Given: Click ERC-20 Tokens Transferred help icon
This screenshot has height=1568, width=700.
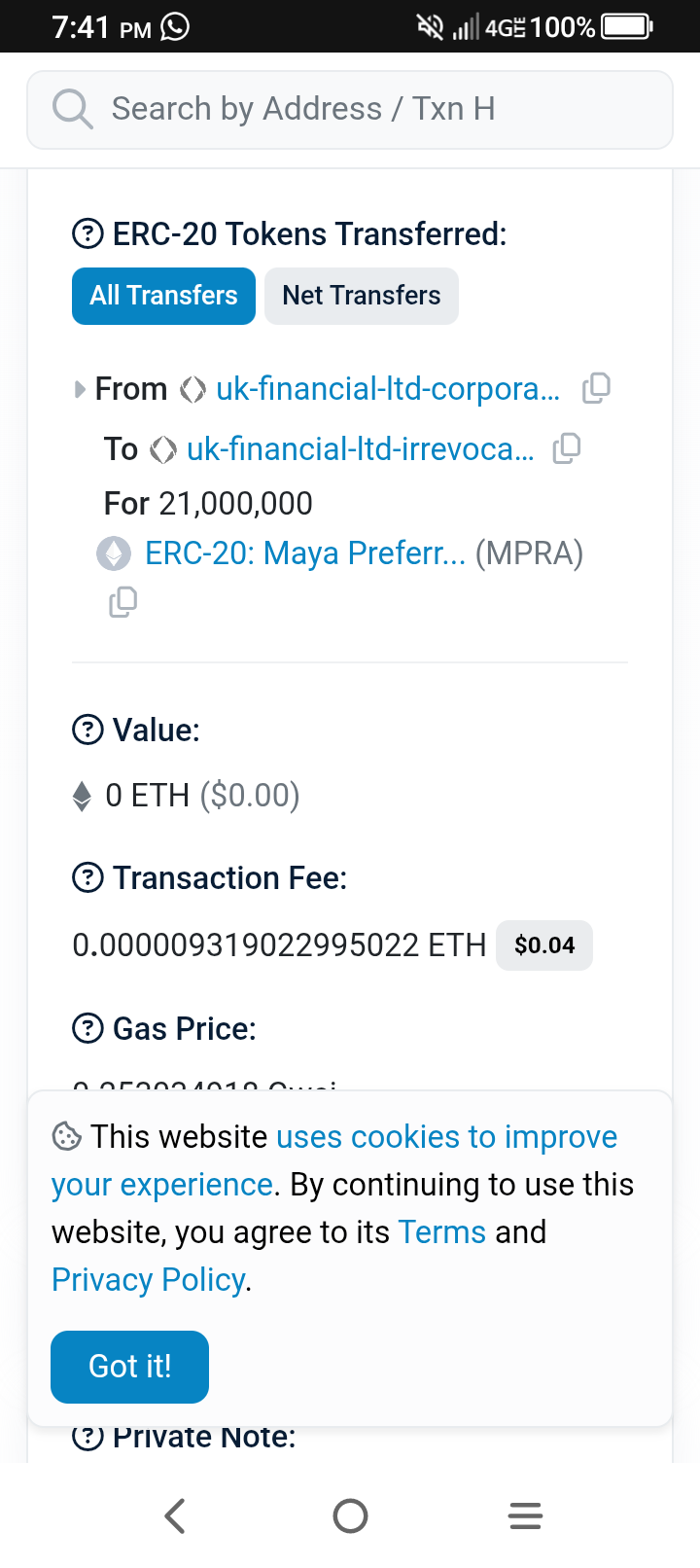Looking at the screenshot, I should pyautogui.click(x=87, y=234).
